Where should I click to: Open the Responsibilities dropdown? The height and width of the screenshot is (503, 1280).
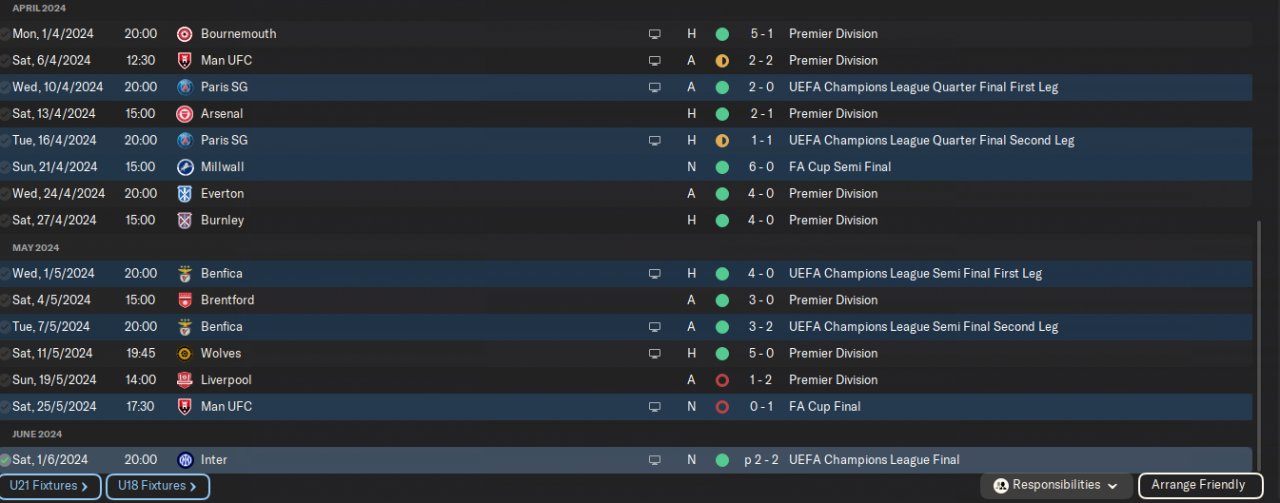click(x=1056, y=486)
